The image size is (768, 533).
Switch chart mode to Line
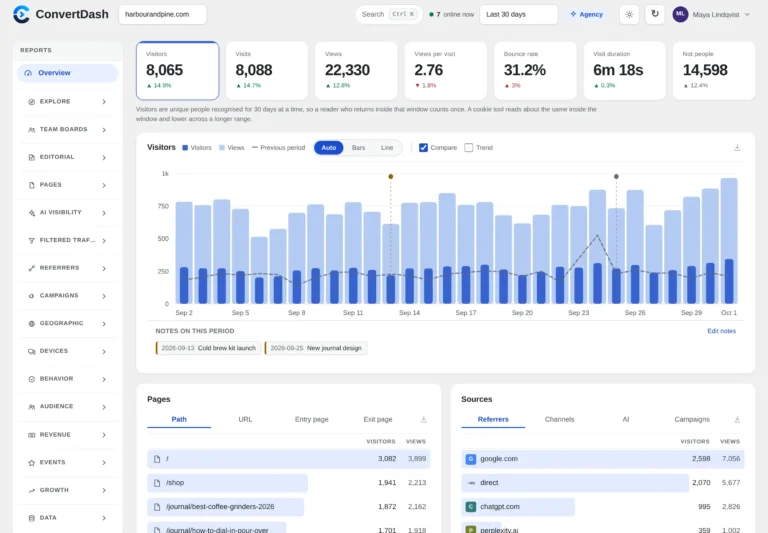[x=387, y=147]
